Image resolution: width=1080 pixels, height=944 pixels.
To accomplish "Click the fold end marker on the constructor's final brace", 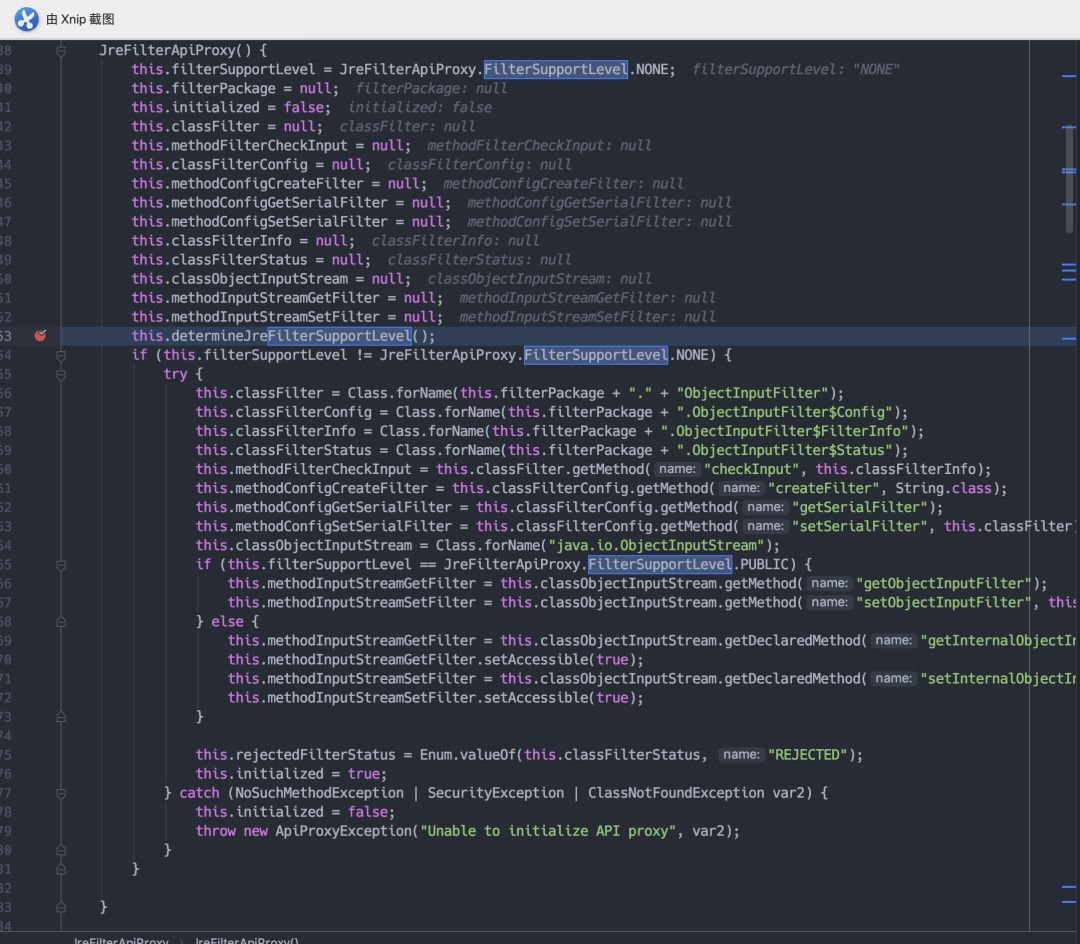I will point(61,908).
